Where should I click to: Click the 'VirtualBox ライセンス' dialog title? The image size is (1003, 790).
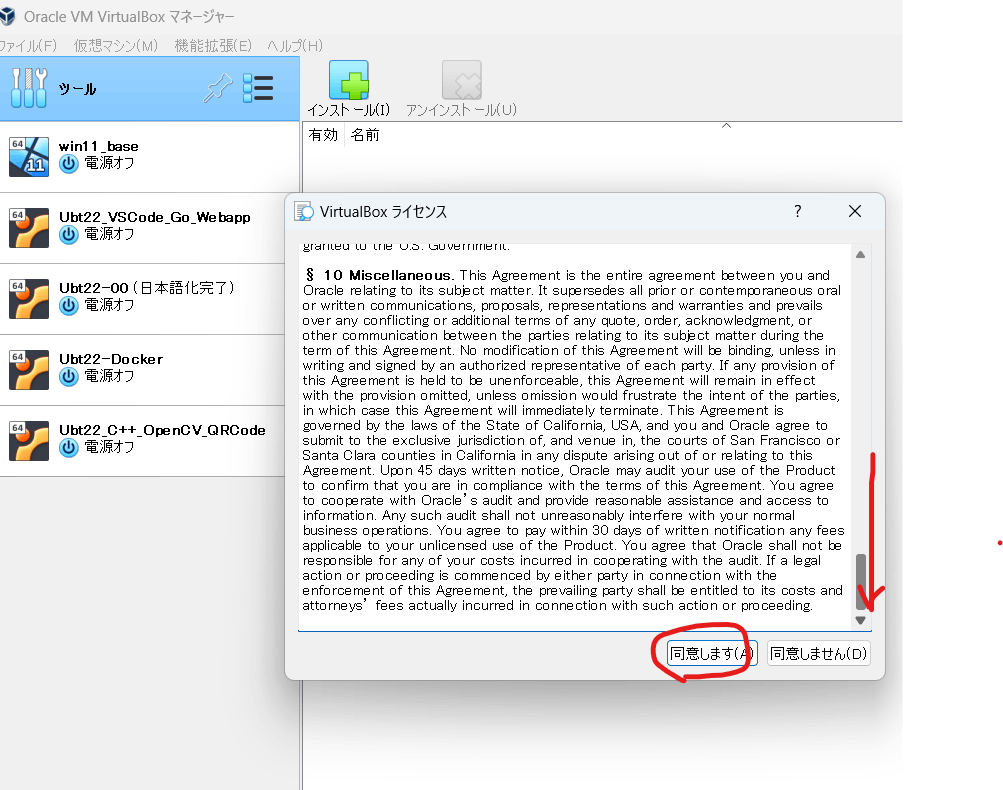coord(383,212)
